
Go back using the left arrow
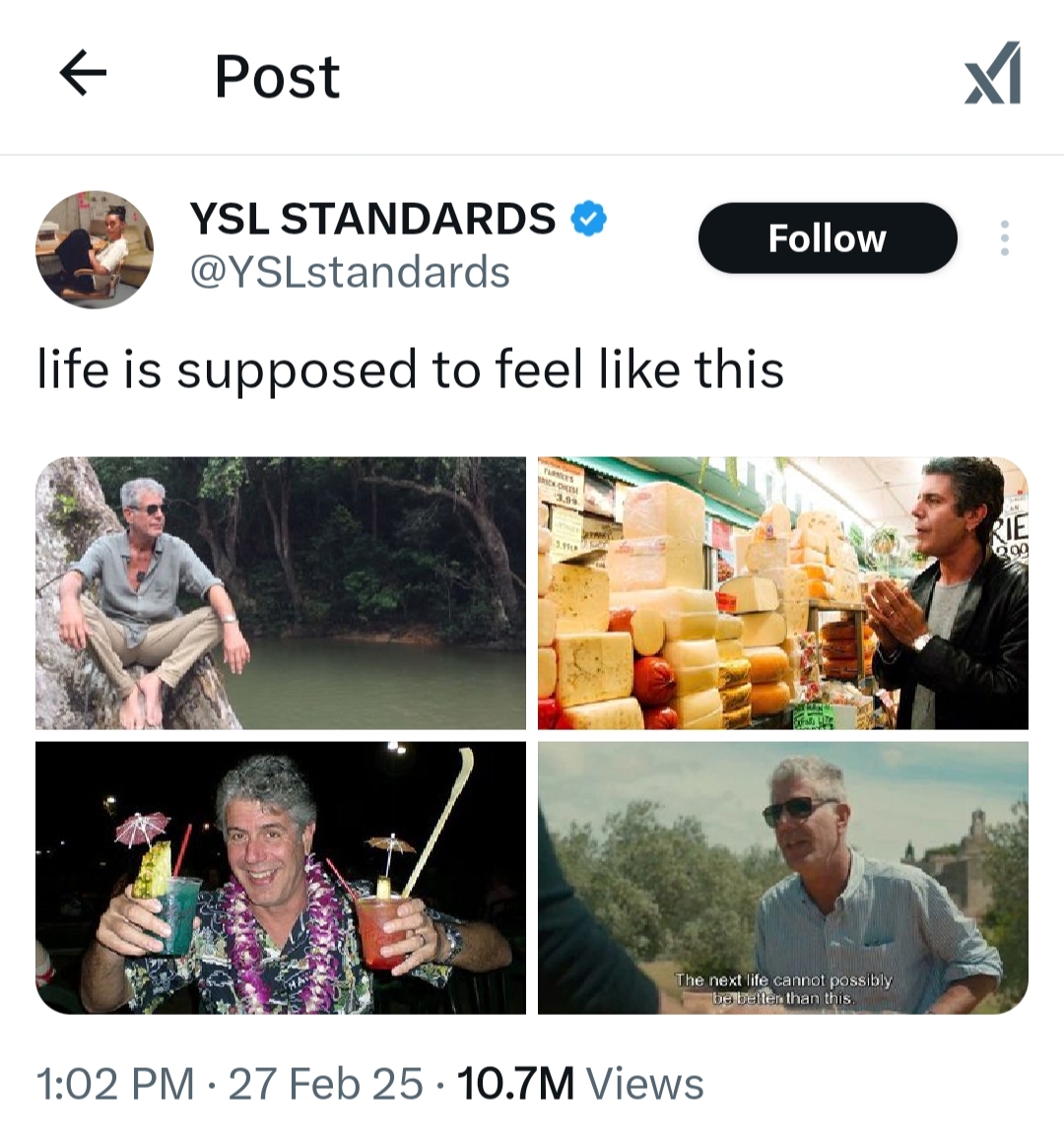(x=83, y=74)
